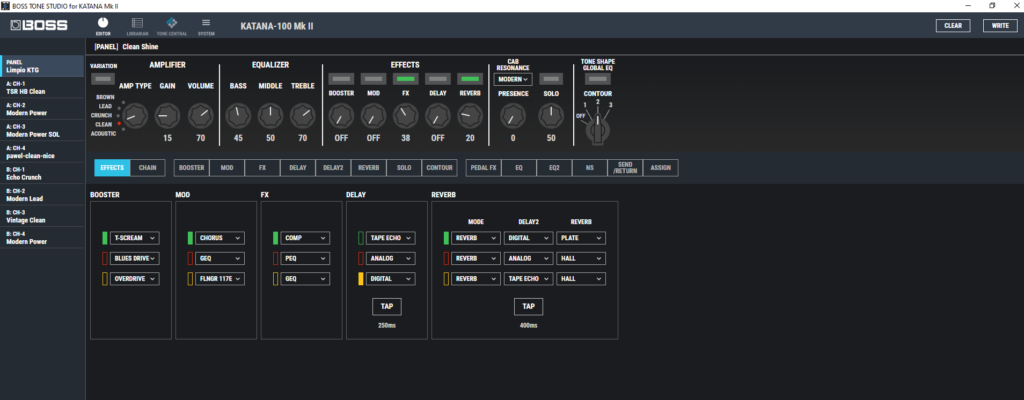Click the Presence knob
This screenshot has height=400, width=1024.
click(x=513, y=116)
